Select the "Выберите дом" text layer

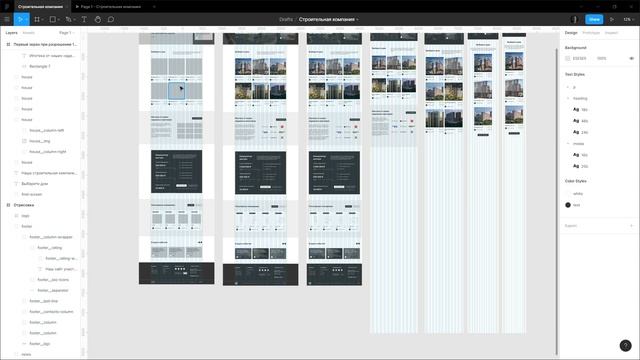pyautogui.click(x=34, y=184)
